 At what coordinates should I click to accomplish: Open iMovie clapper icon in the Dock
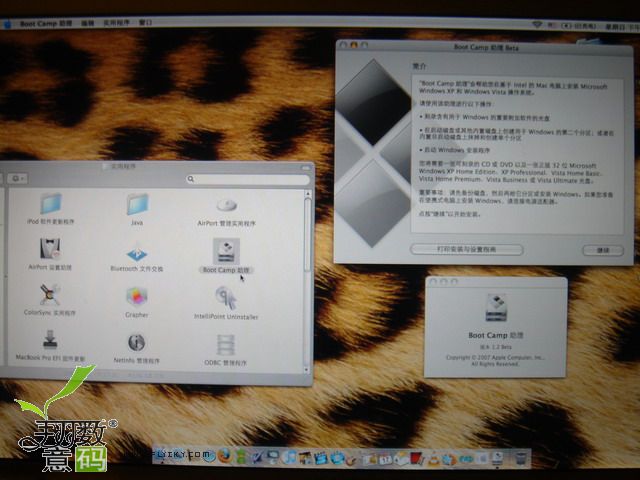(x=320, y=458)
